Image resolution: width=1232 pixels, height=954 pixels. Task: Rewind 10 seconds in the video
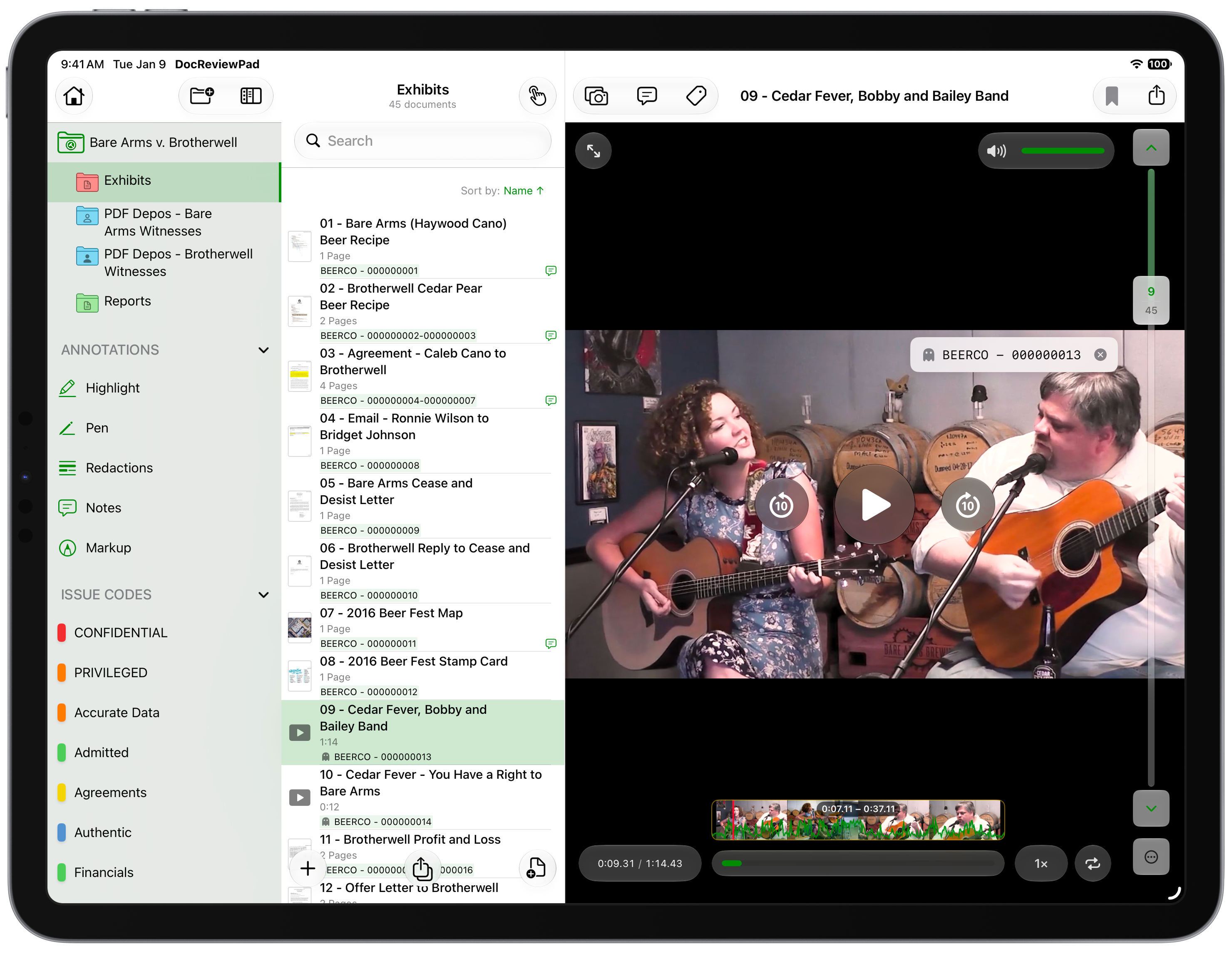pyautogui.click(x=781, y=505)
